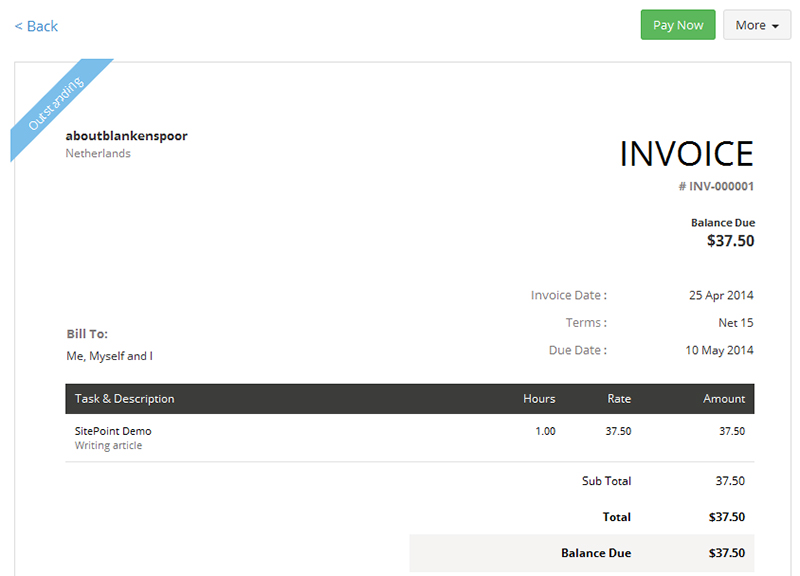Viewport: 800px width, 576px height.
Task: Select the invoice date 25 Apr 2014
Action: pyautogui.click(x=721, y=295)
